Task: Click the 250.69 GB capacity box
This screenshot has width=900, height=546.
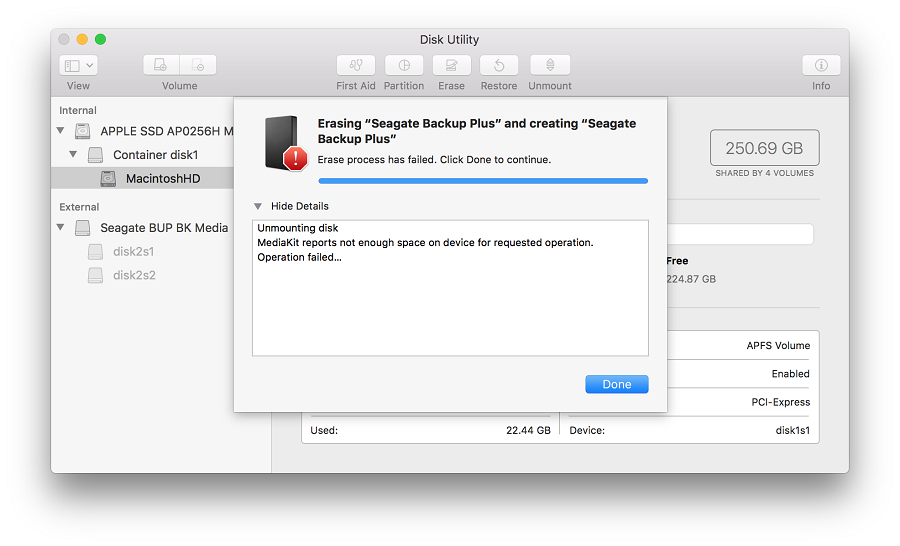Action: (765, 148)
